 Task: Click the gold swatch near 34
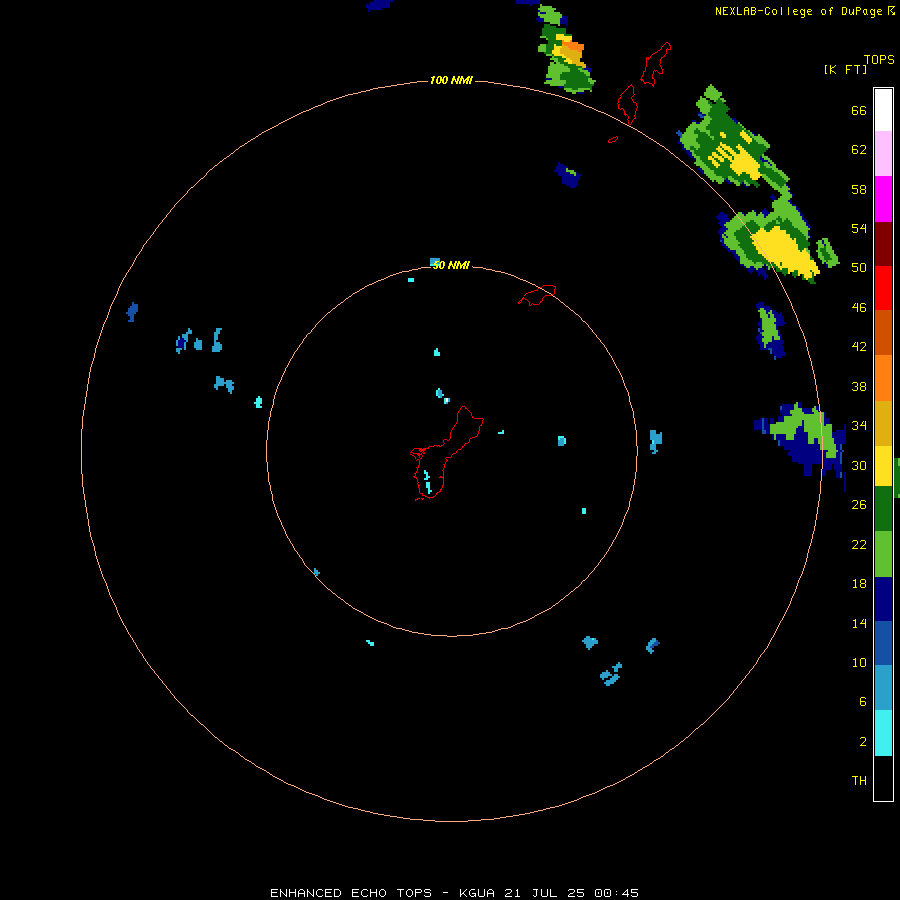pos(883,423)
